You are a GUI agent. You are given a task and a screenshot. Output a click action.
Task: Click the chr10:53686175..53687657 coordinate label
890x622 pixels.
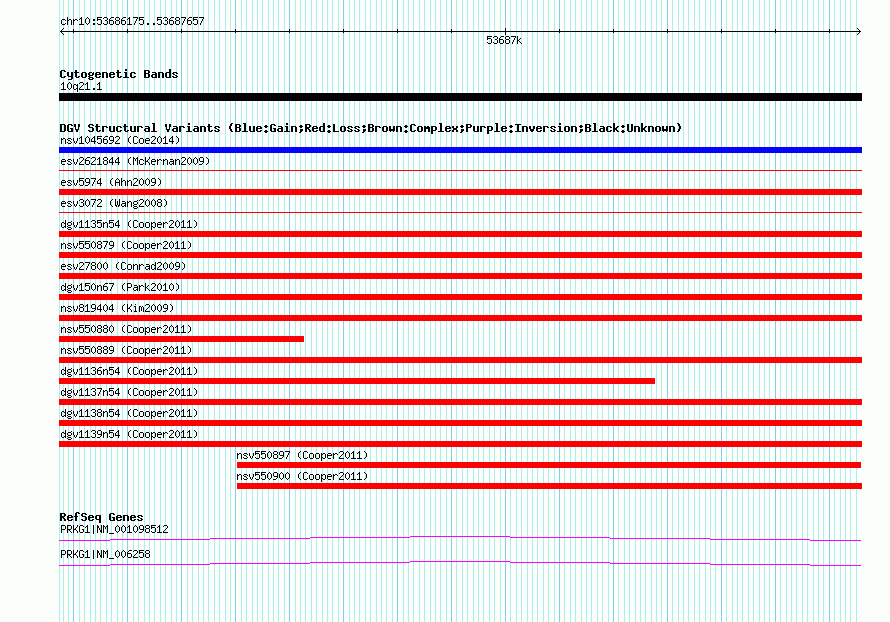click(x=132, y=21)
